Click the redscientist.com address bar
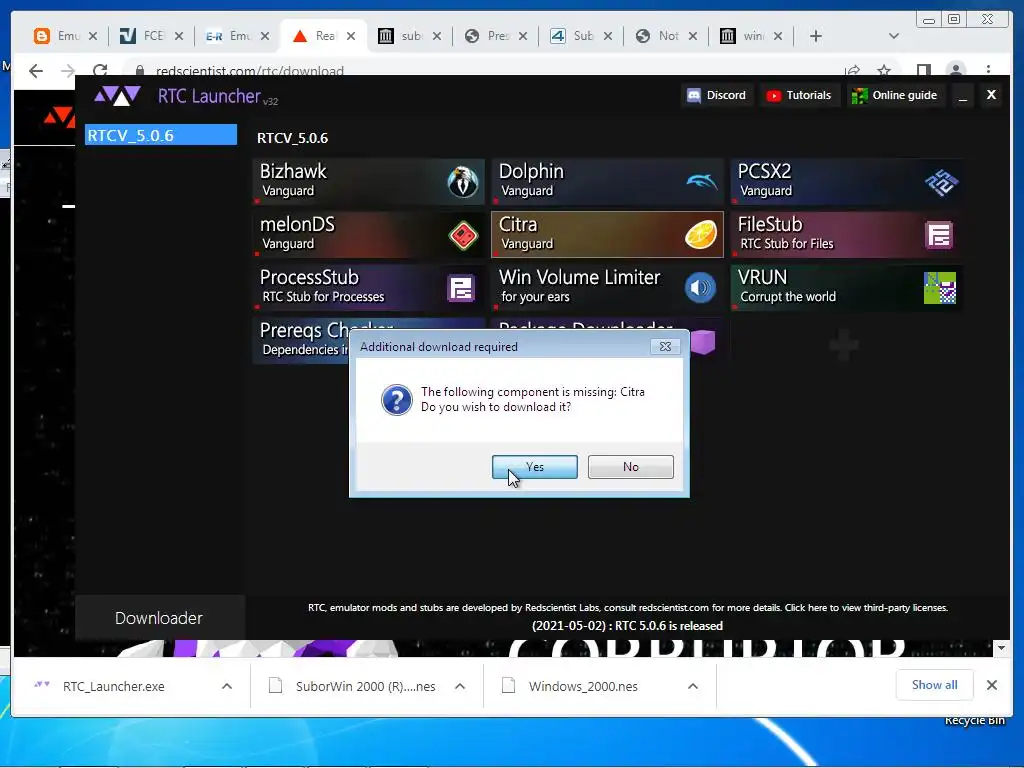Viewport: 1024px width, 768px height. pyautogui.click(x=483, y=71)
